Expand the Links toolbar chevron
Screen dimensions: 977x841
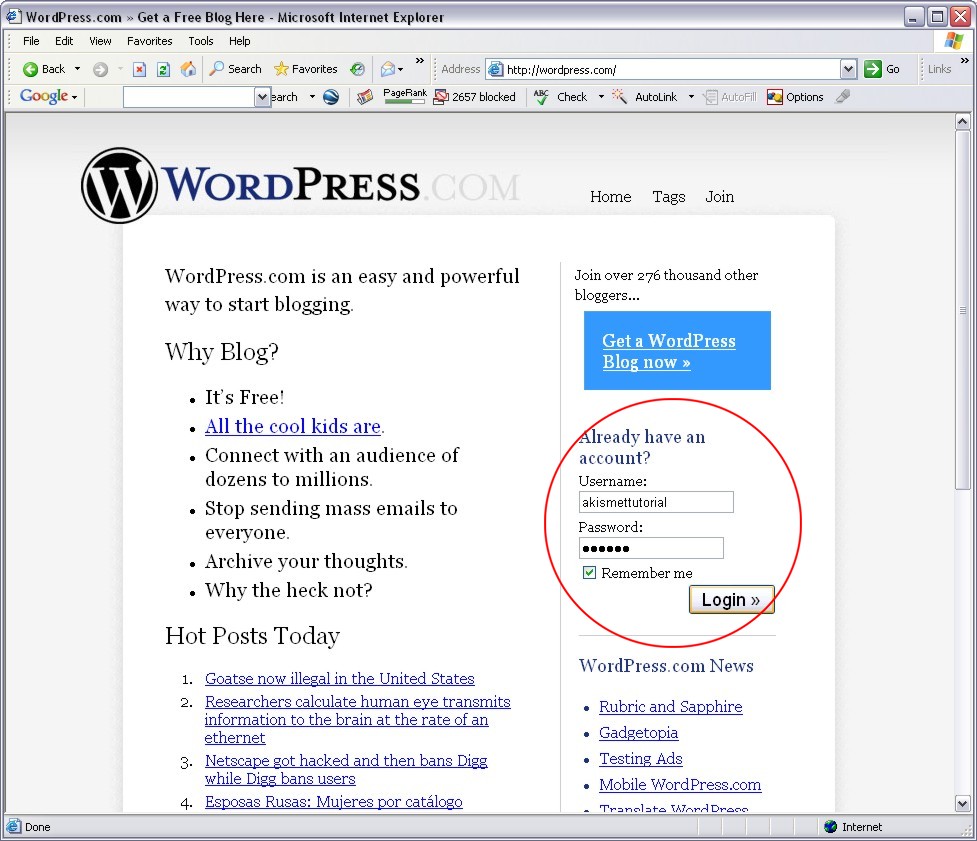(x=965, y=60)
